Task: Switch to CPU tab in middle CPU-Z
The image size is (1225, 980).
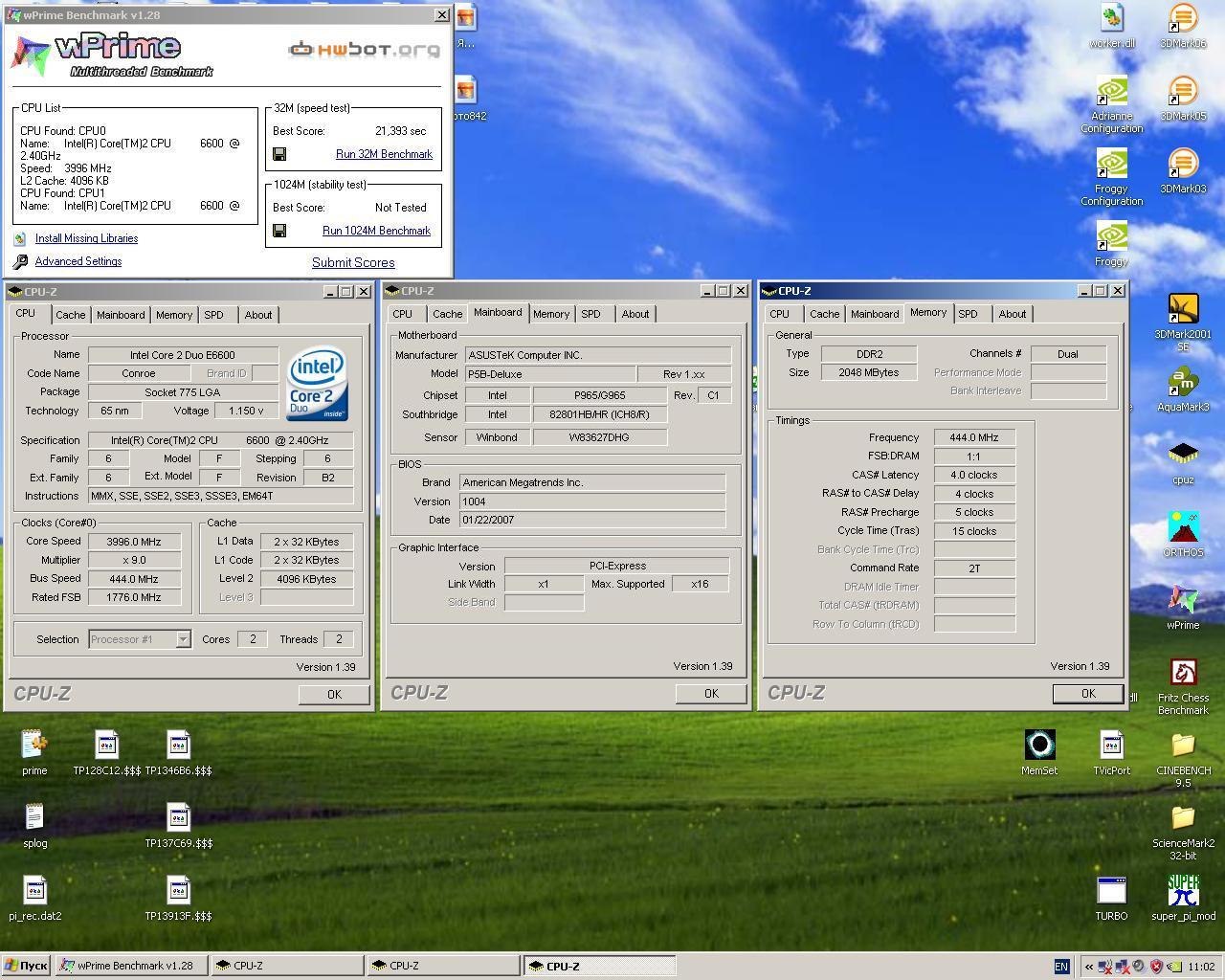Action: [x=402, y=314]
